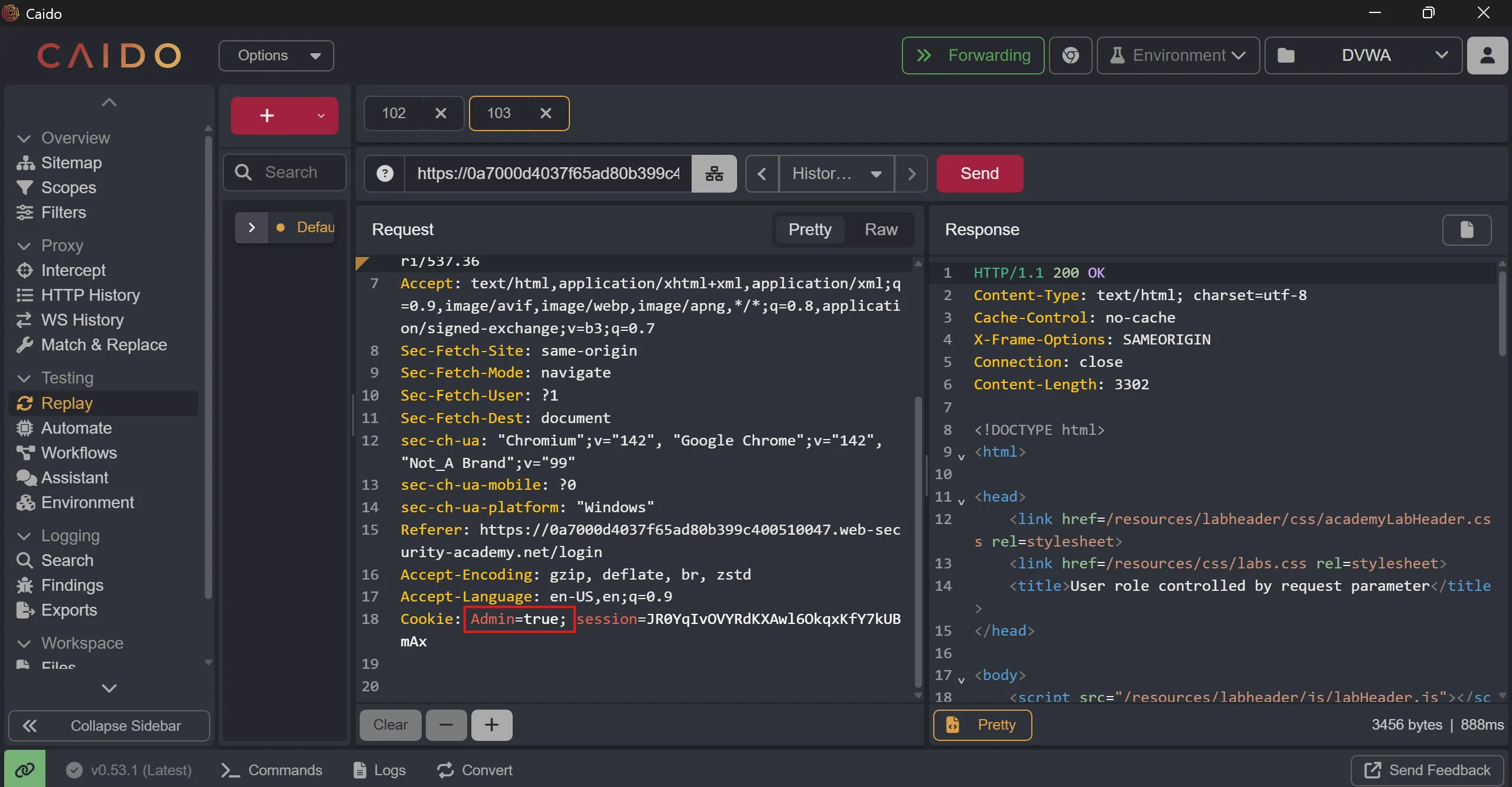Toggle the response Pretty view button

[x=982, y=724]
